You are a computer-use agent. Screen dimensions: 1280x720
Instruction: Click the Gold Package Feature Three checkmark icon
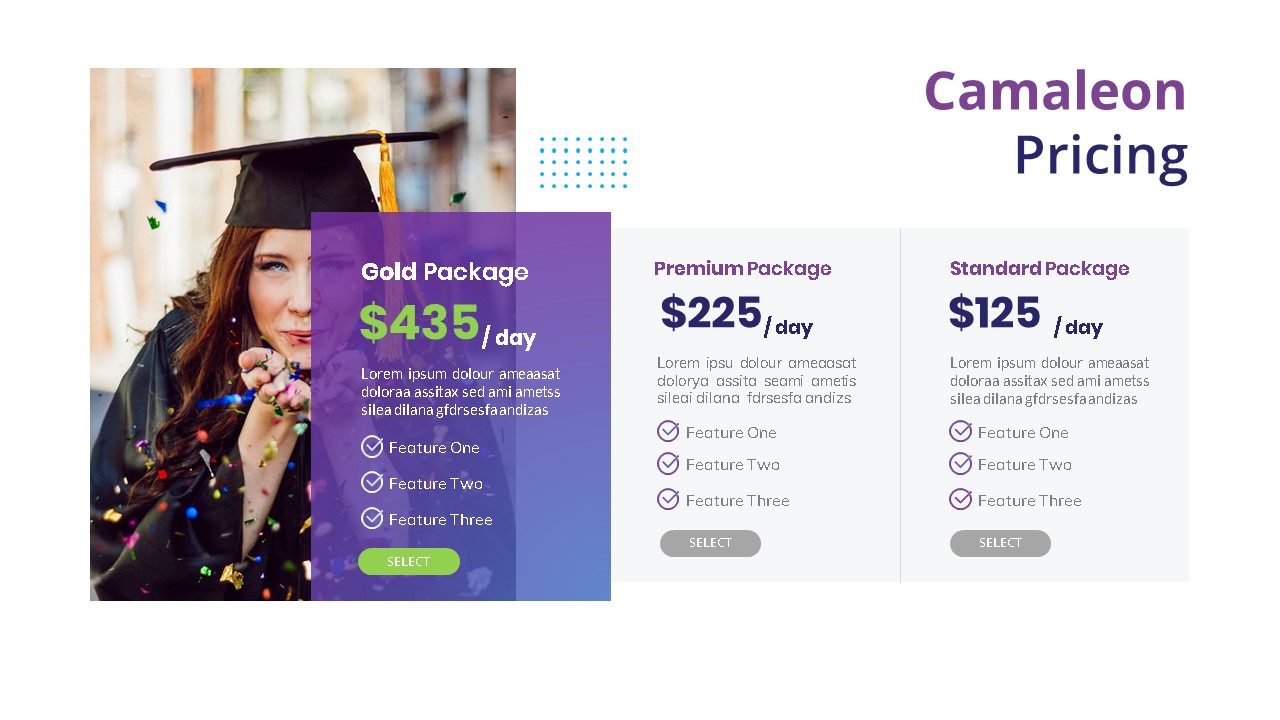(x=372, y=518)
